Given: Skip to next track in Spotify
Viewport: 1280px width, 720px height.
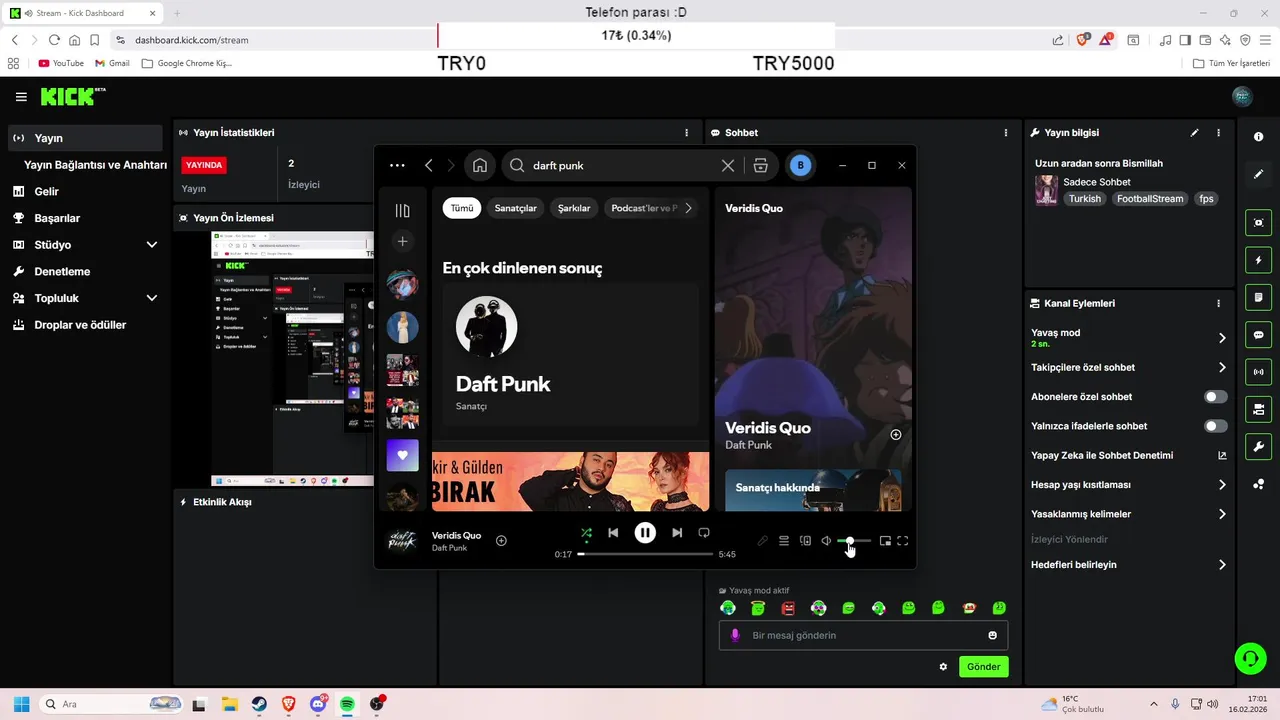Looking at the screenshot, I should pyautogui.click(x=677, y=533).
